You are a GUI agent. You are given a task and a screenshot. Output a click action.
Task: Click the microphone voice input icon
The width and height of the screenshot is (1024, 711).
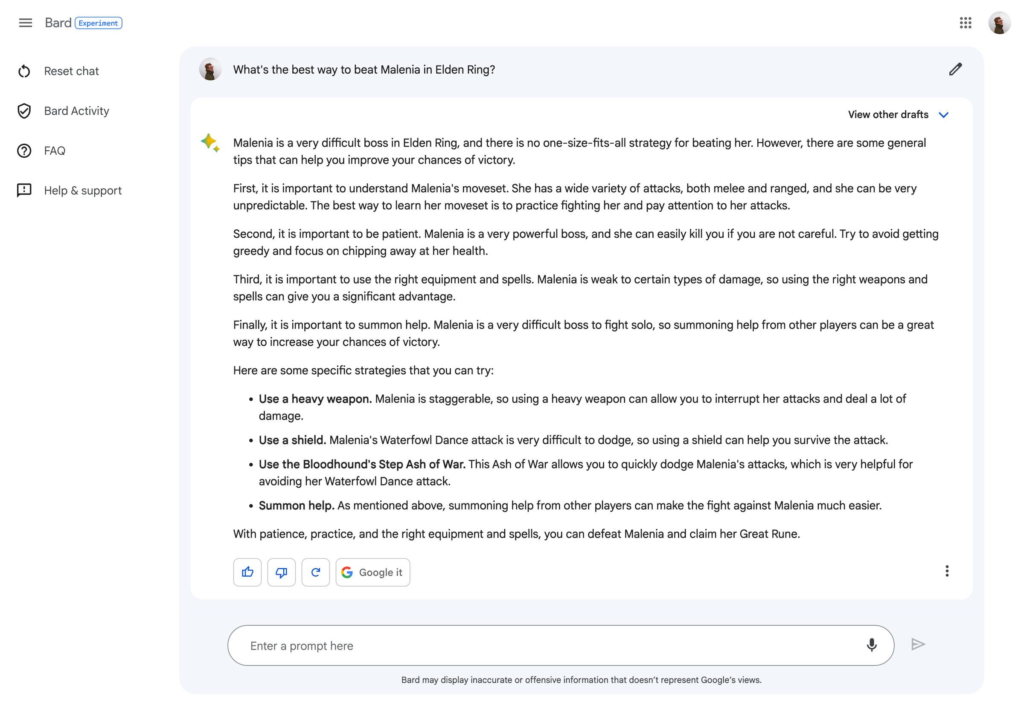tap(872, 645)
